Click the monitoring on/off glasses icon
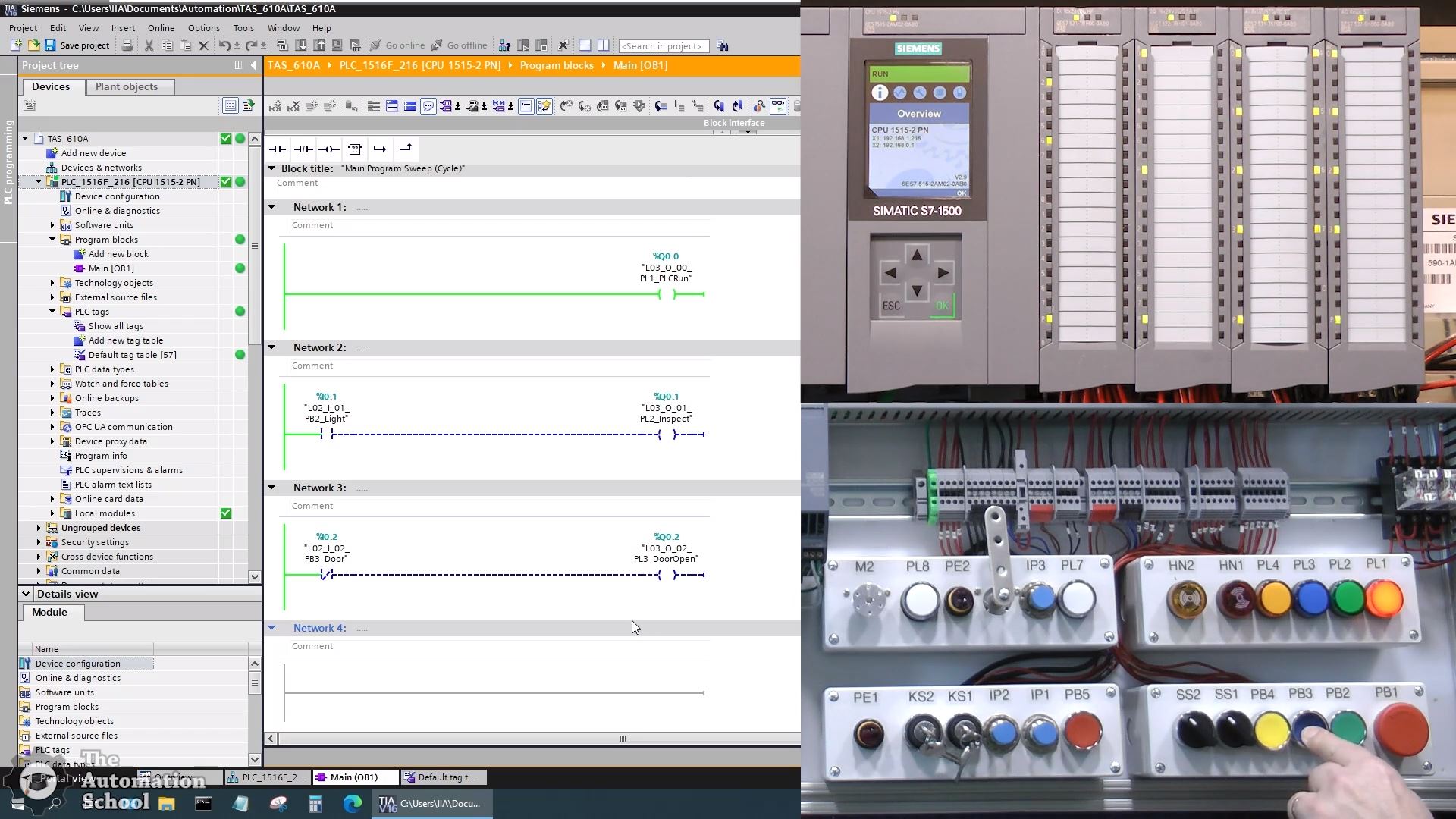1456x819 pixels. coord(778,106)
